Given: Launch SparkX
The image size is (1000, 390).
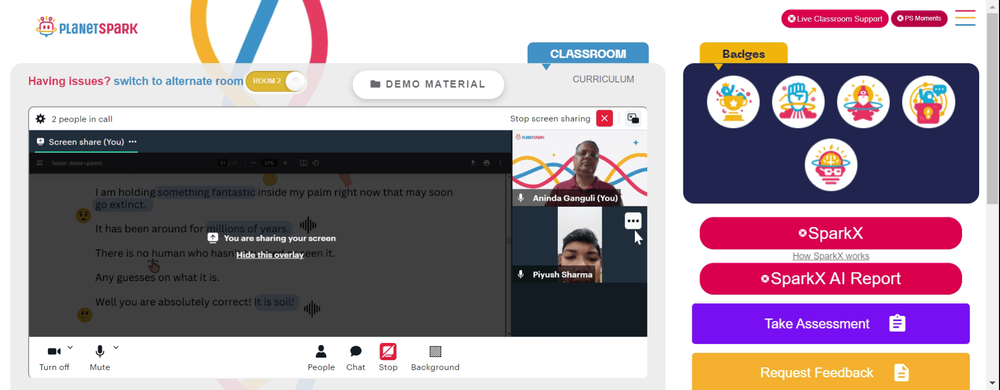Looking at the screenshot, I should click(x=830, y=233).
